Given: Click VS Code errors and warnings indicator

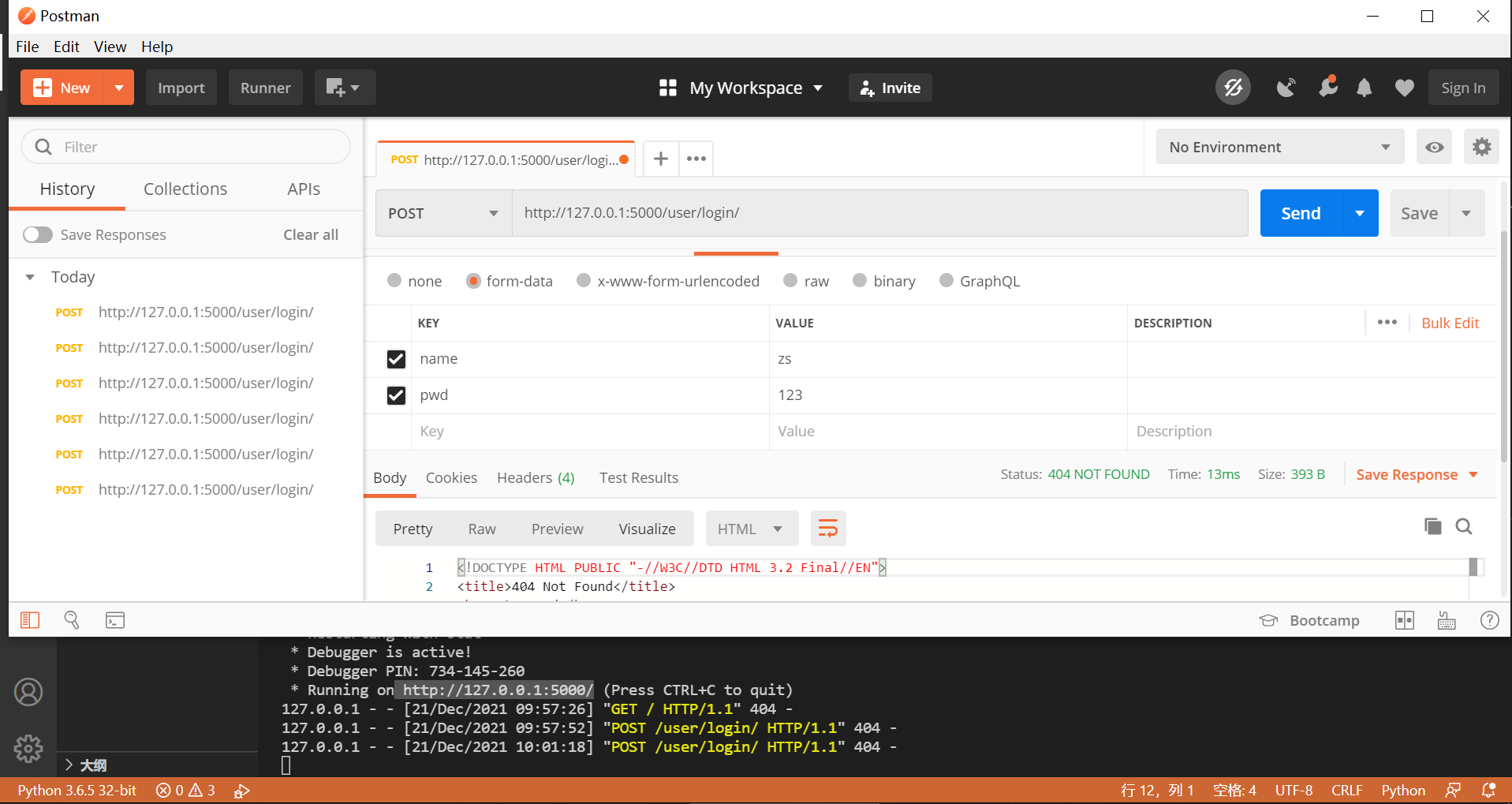Looking at the screenshot, I should pos(185,790).
